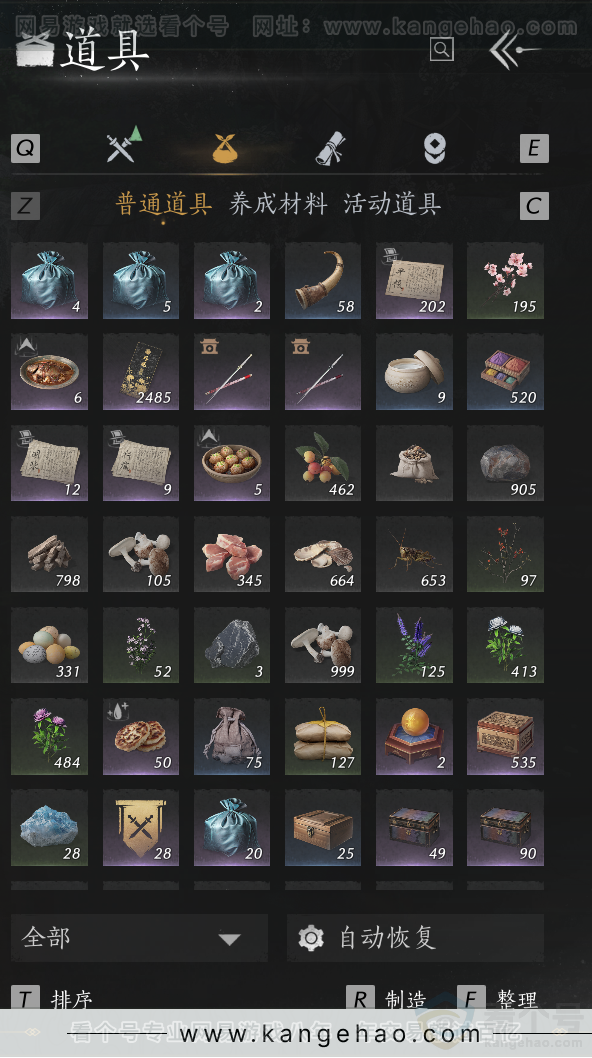Switch to the 普通道具 tab
592x1058 pixels.
164,204
